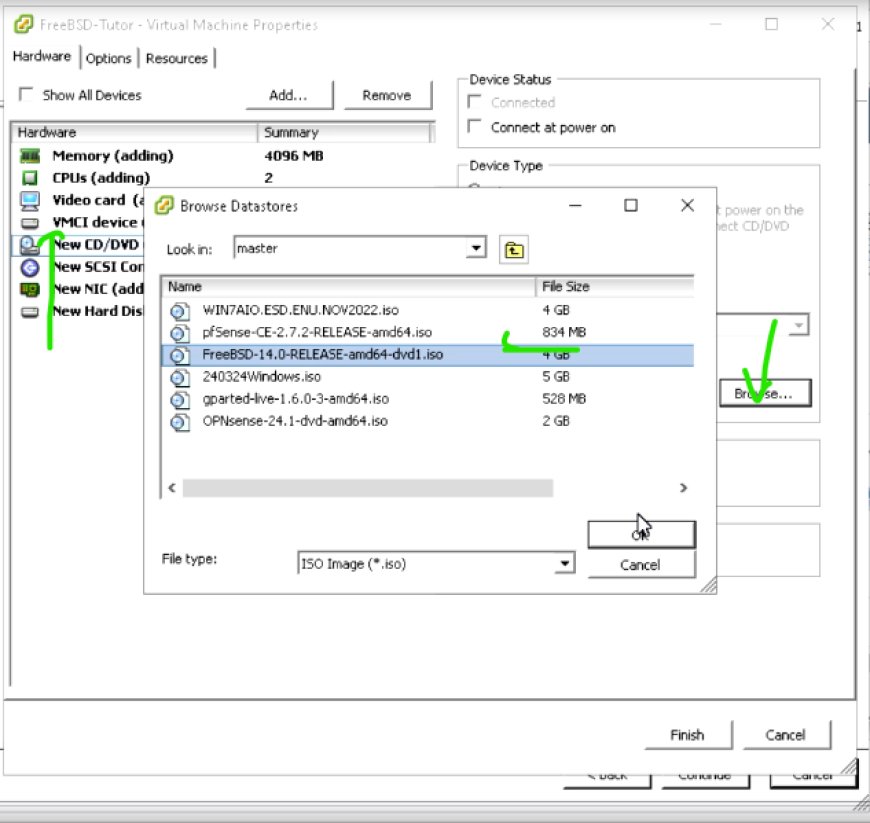Click the OPNsense ISO disc icon

point(179,422)
